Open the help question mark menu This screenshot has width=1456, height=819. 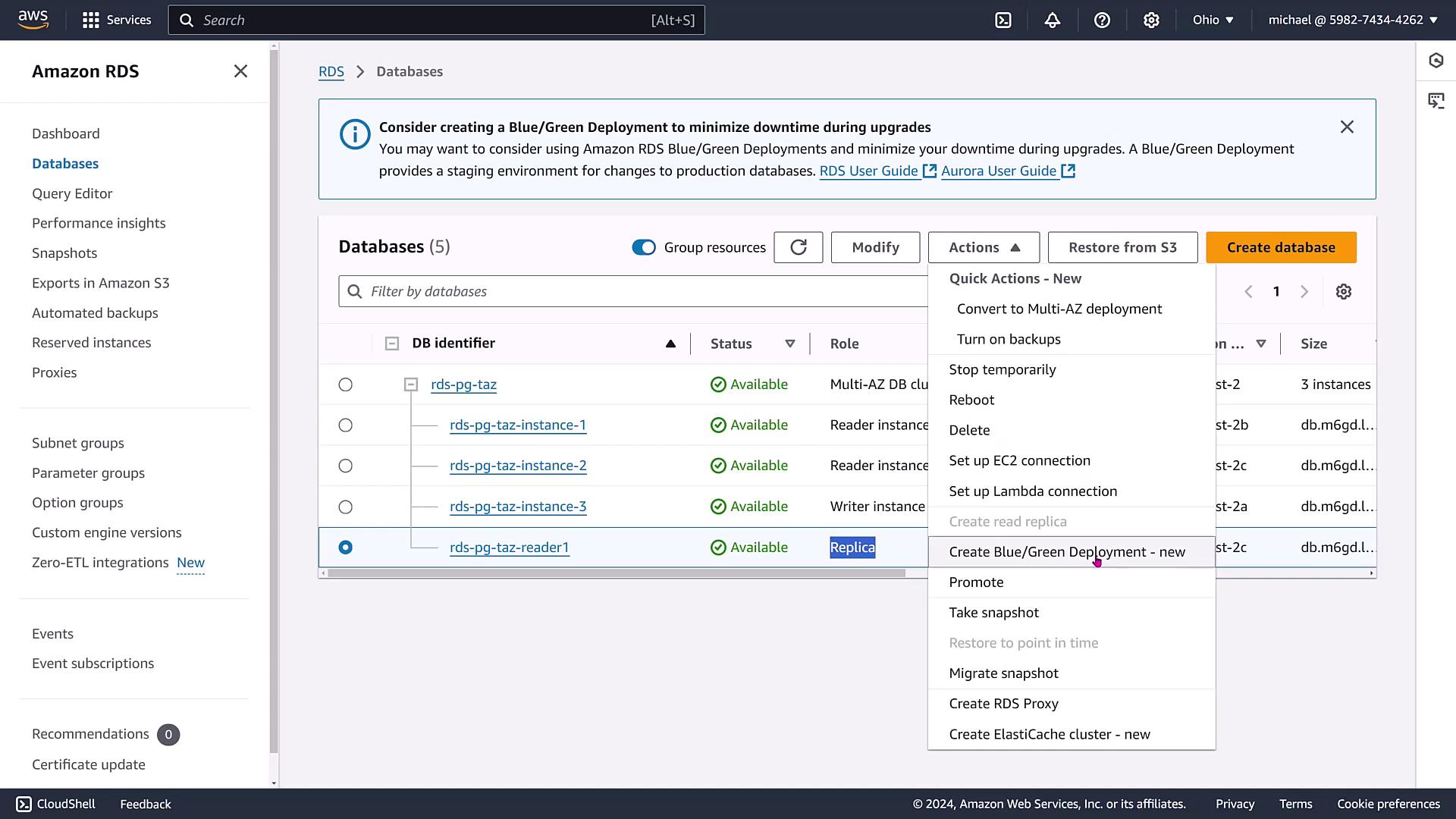pyautogui.click(x=1102, y=20)
